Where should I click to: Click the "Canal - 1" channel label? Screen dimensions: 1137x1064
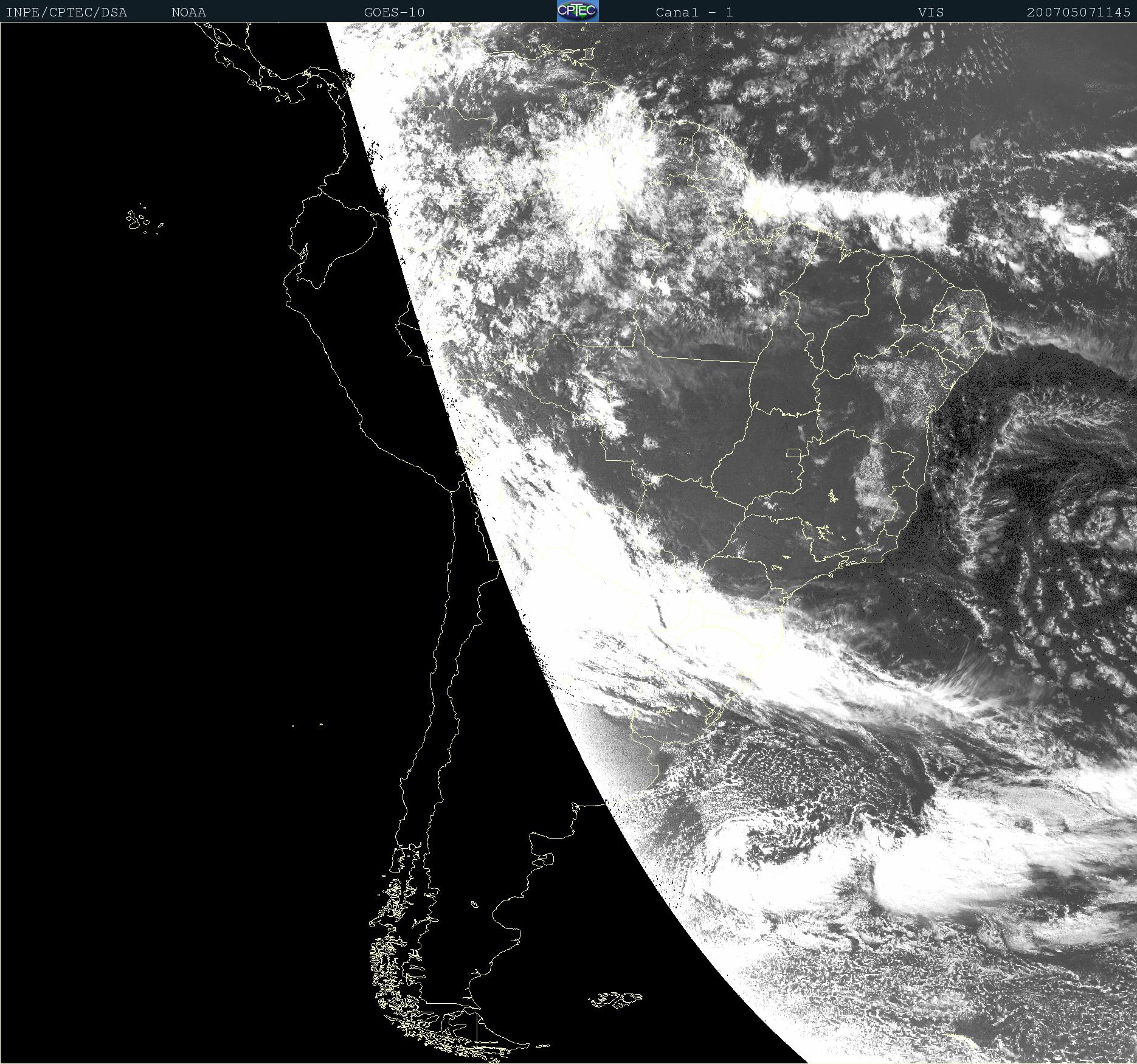pyautogui.click(x=694, y=12)
